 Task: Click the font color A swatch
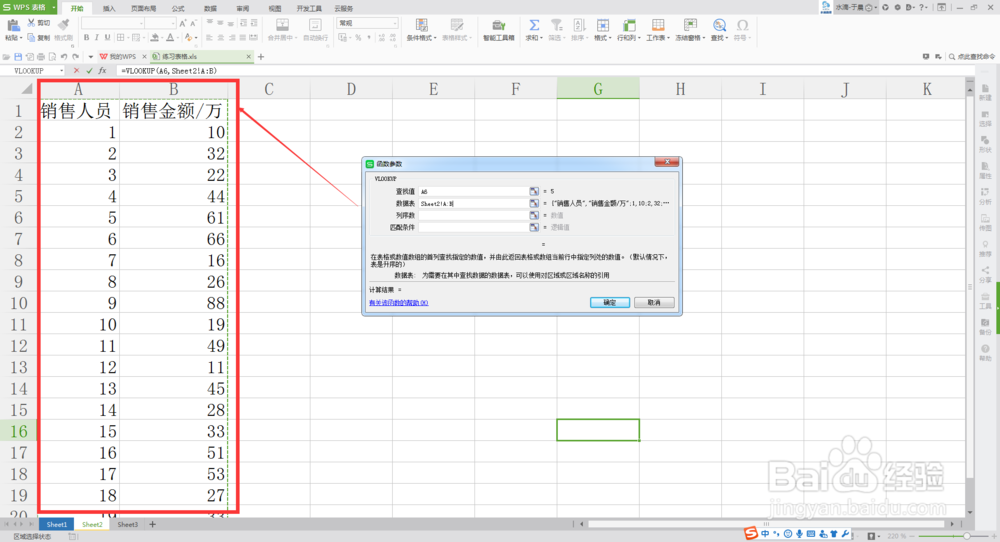170,38
